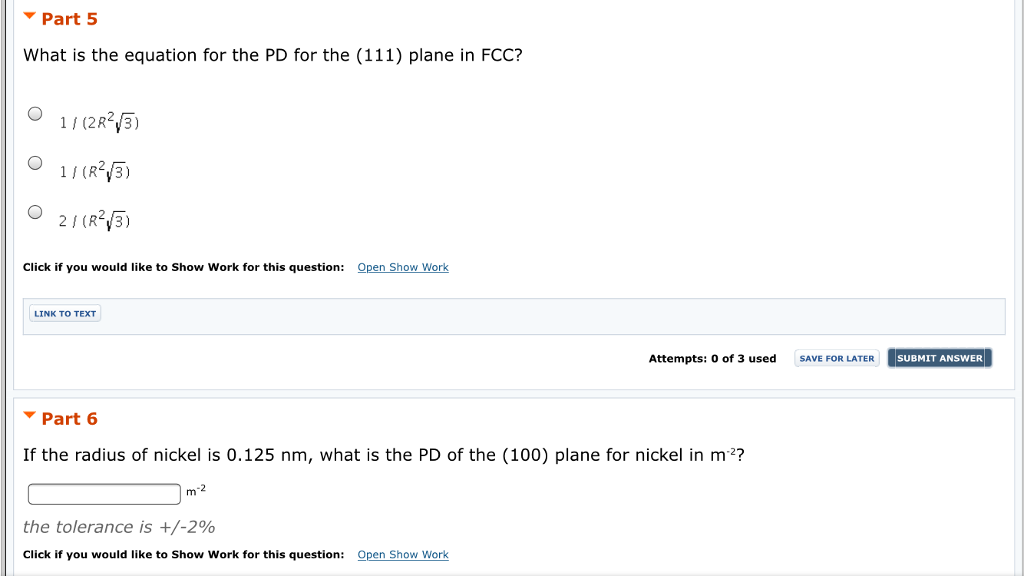Click Part 6 "Click if you would like" text
The width and height of the screenshot is (1024, 576).
[183, 554]
